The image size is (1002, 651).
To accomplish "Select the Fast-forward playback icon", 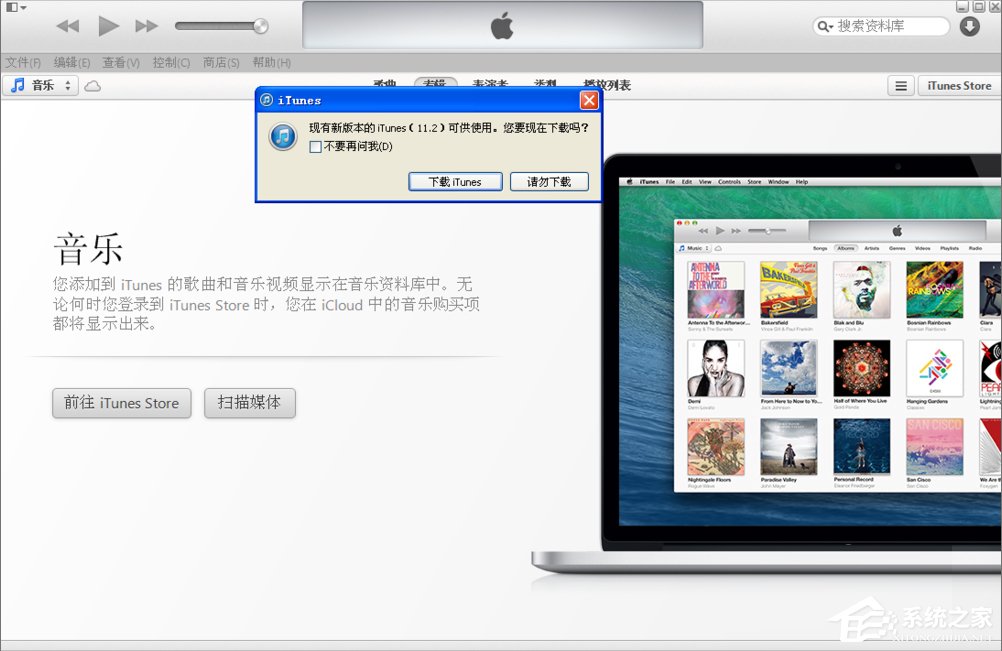I will tap(148, 26).
